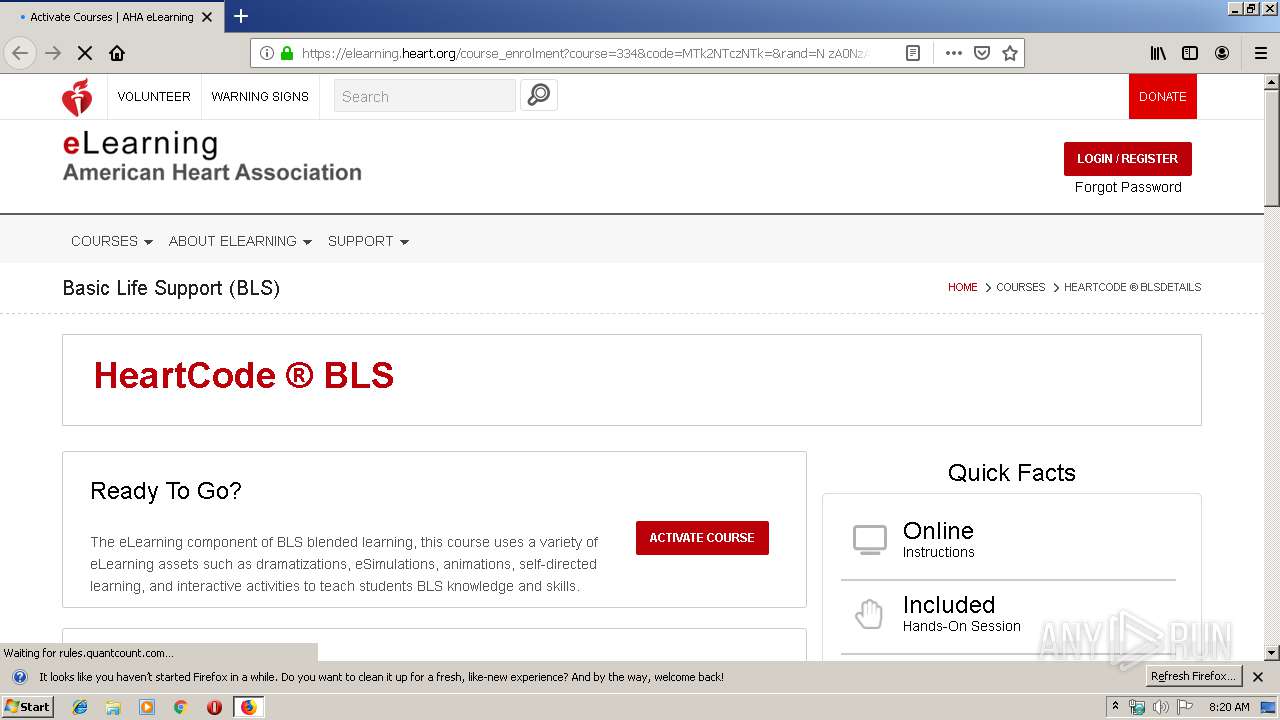This screenshot has height=720, width=1280.
Task: Click the eLearning American Heart Association logo
Action: (212, 157)
